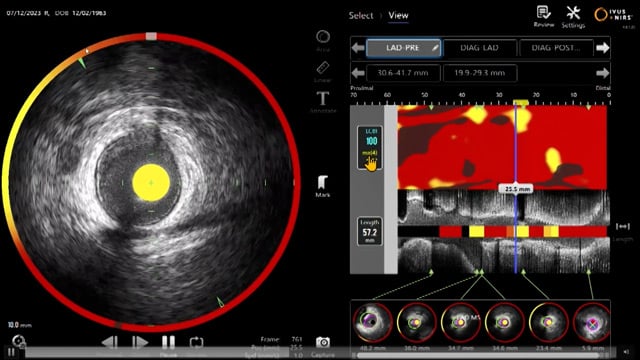
Task: Click the 25.5 mm position cursor label
Action: tap(516, 189)
